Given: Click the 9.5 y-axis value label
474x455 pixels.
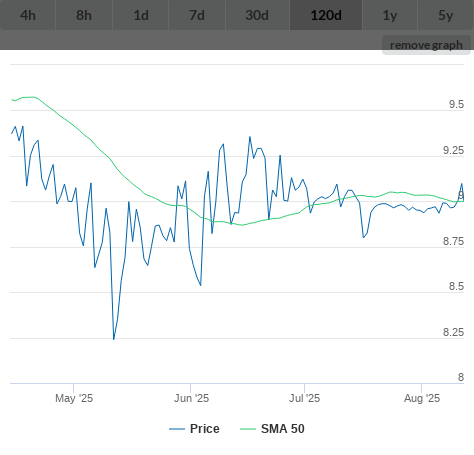Looking at the screenshot, I should 456,104.
